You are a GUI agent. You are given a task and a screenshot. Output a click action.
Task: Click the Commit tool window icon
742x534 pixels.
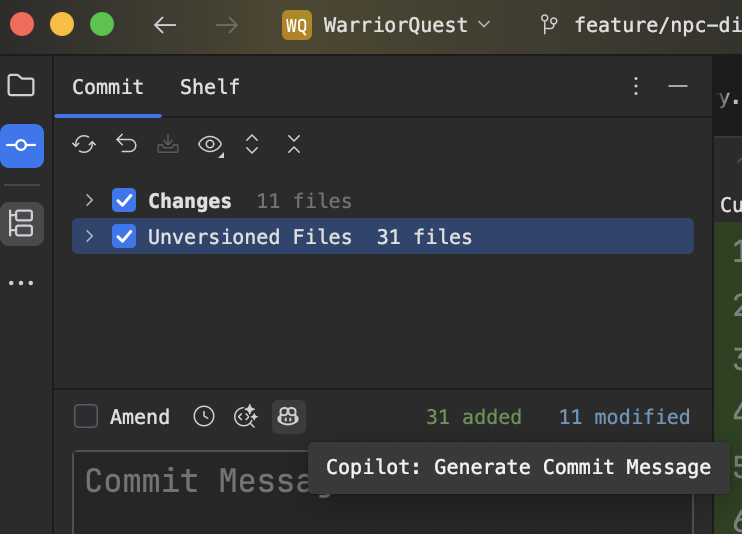(x=21, y=146)
